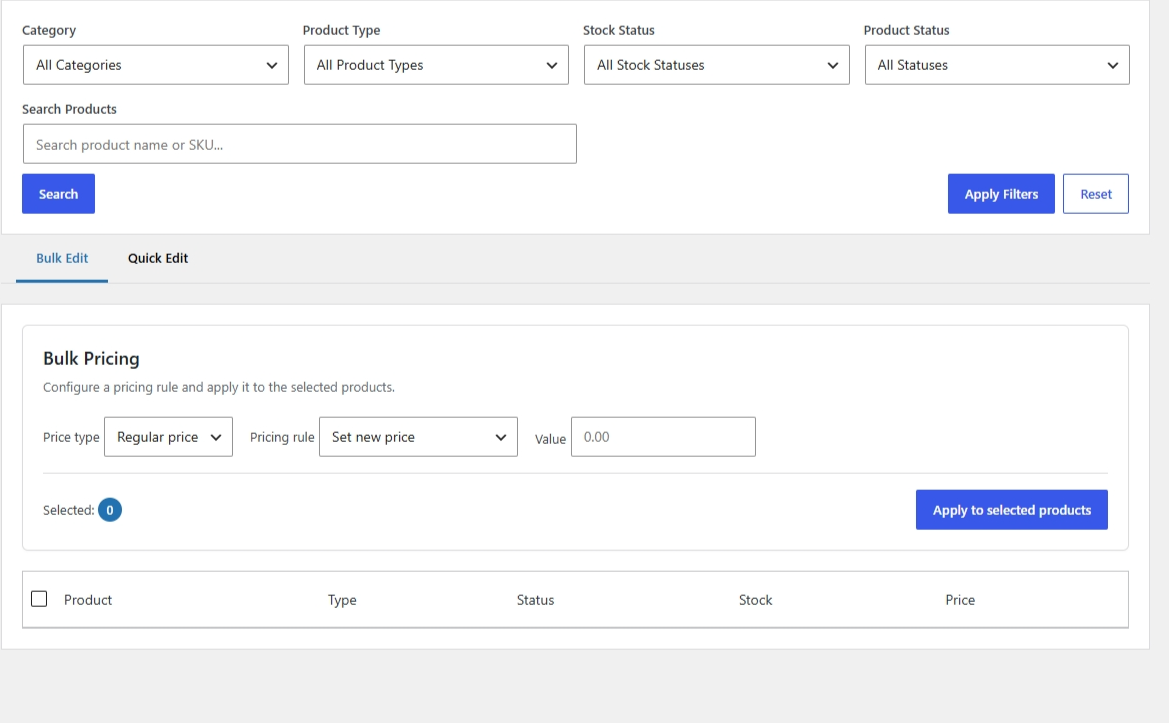The width and height of the screenshot is (1169, 723).
Task: Switch to the Bulk Edit tab
Action: [x=62, y=258]
